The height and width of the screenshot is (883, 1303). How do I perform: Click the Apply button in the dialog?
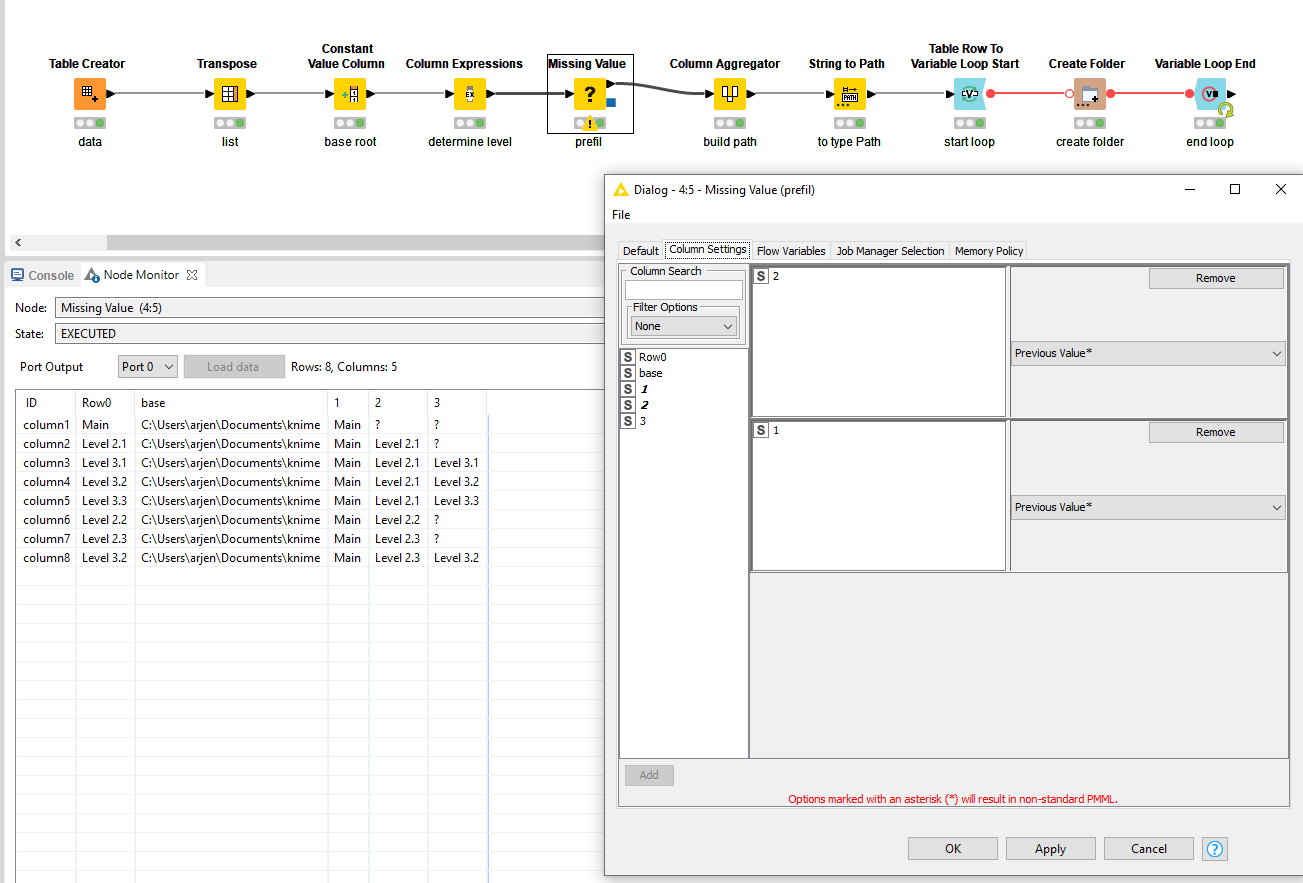point(1050,848)
